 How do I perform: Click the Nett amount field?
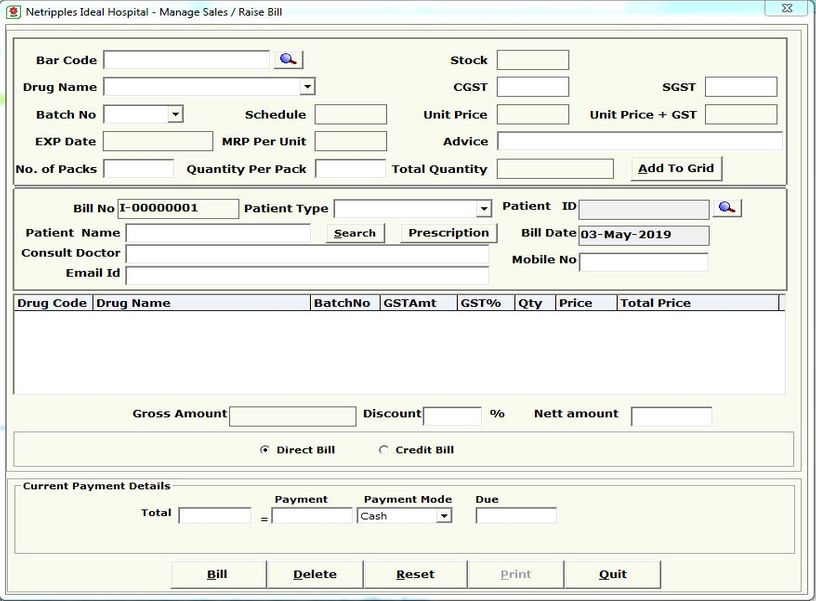click(671, 417)
